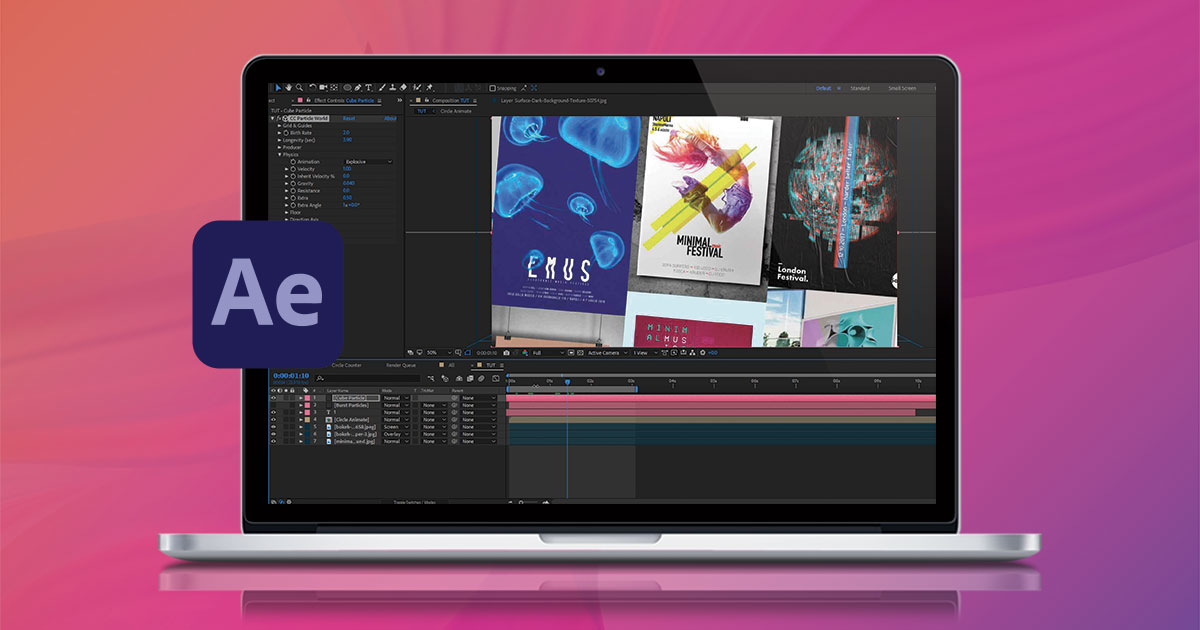Select the Type text tool

click(x=368, y=88)
